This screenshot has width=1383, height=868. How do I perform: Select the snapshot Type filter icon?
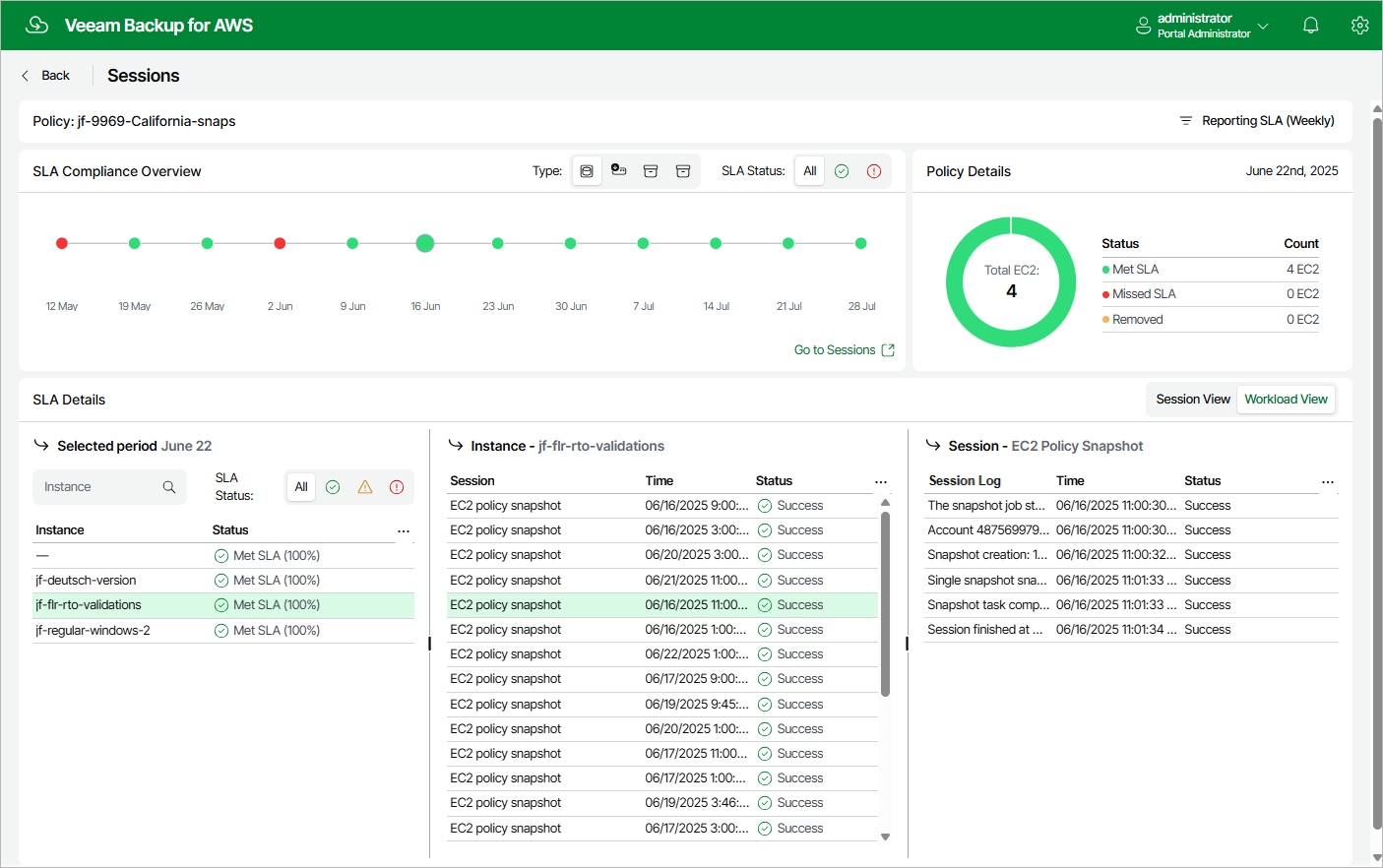tap(587, 171)
